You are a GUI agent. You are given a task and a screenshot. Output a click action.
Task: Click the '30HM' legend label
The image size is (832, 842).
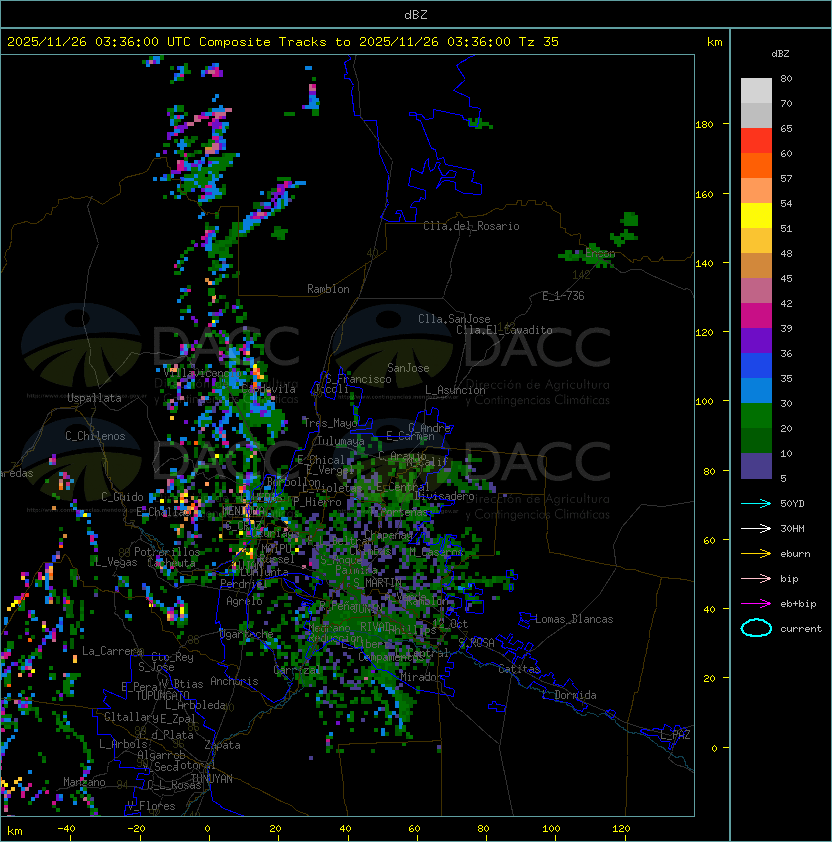[792, 529]
